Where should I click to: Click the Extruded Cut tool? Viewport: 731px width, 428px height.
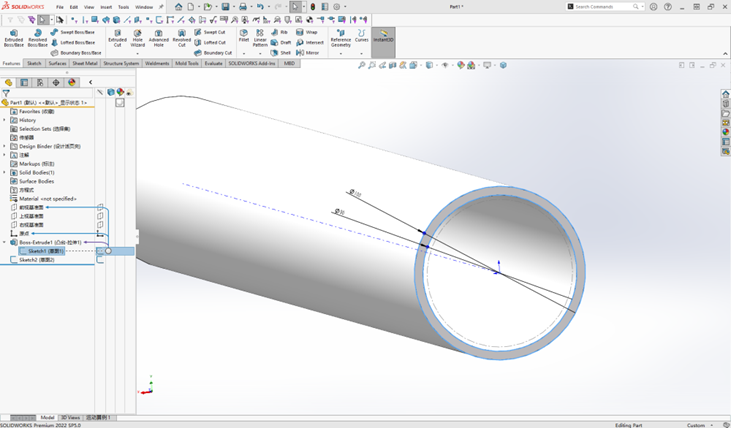(117, 38)
